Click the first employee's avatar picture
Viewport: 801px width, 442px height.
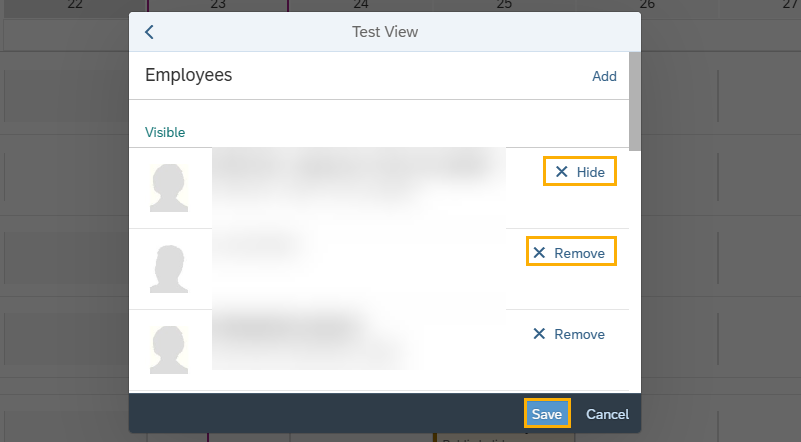(169, 187)
